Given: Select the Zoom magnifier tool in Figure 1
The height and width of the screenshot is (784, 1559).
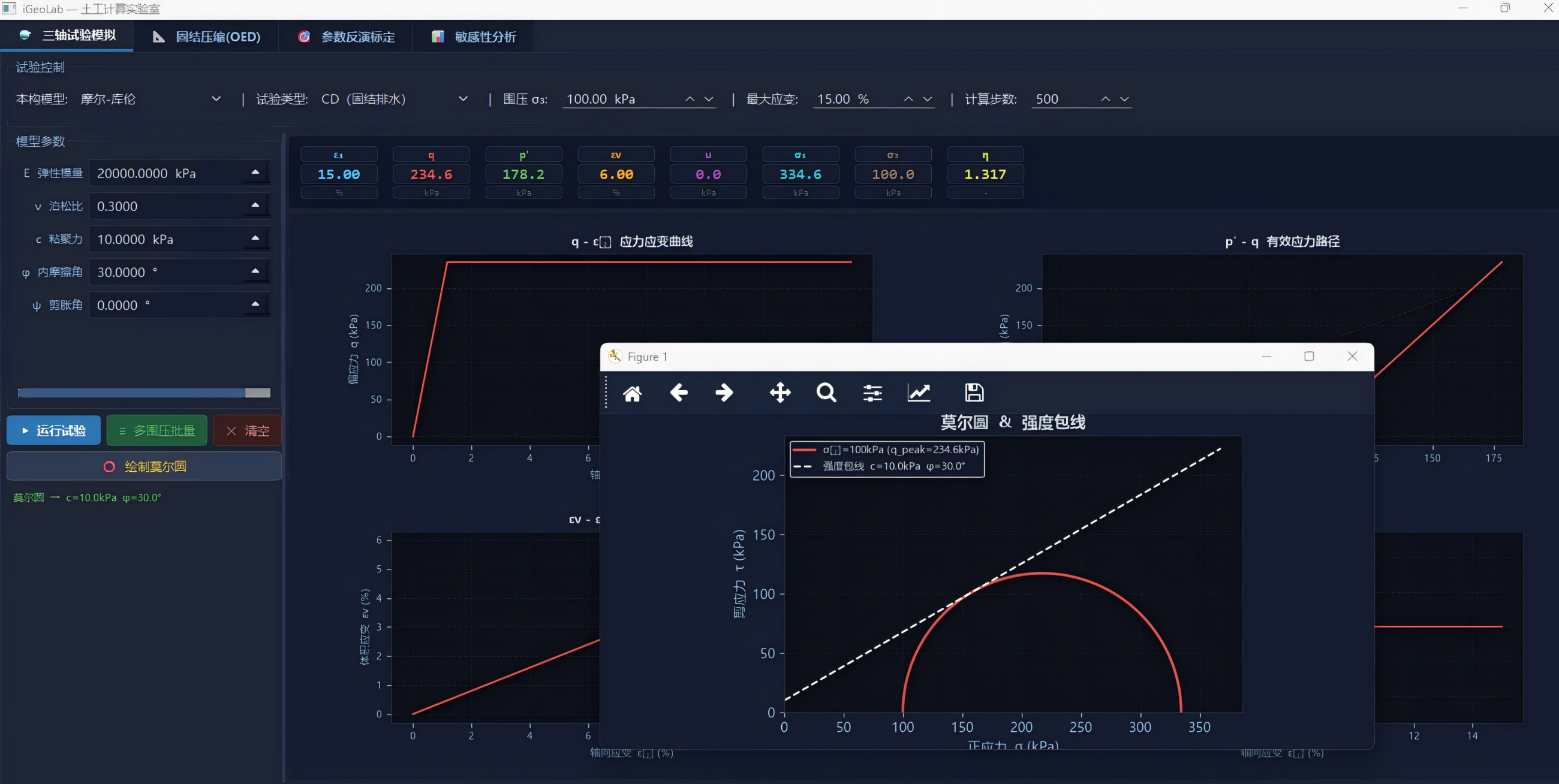Looking at the screenshot, I should 826,393.
